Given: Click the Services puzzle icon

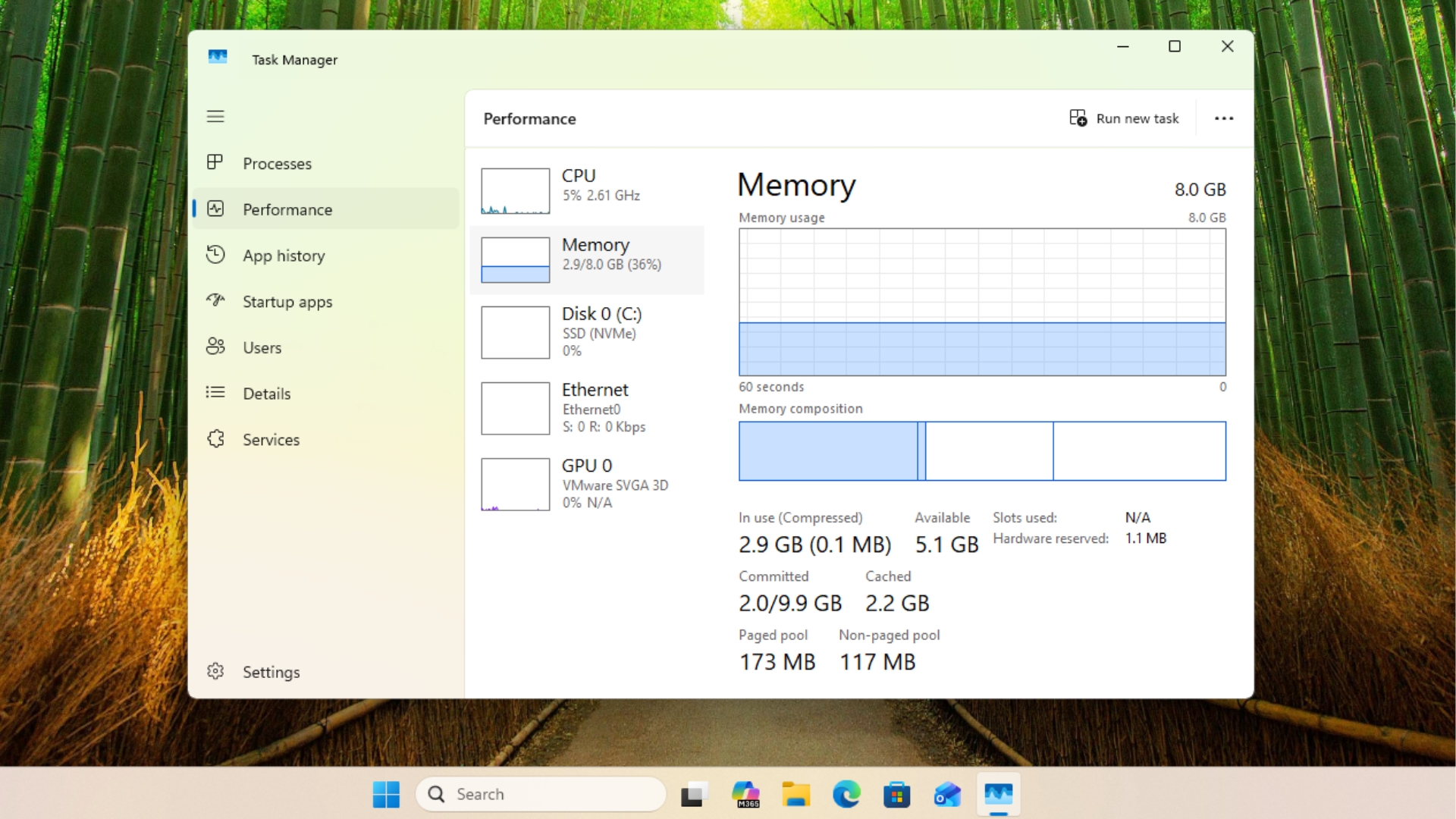Looking at the screenshot, I should click(x=215, y=439).
